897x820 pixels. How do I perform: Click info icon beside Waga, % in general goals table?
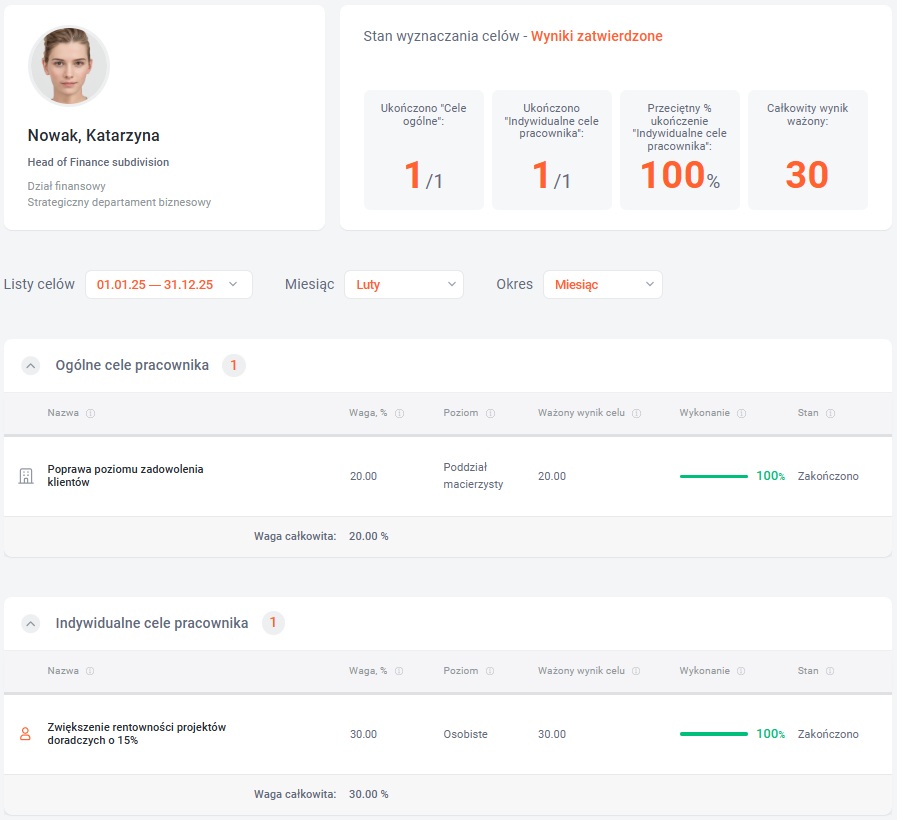tap(400, 414)
